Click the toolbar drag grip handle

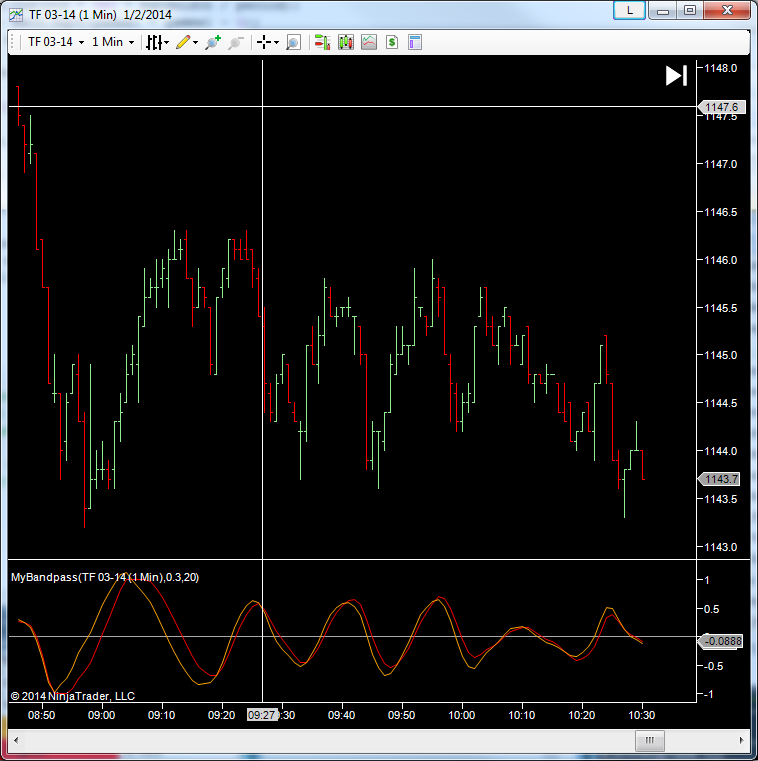tap(12, 42)
